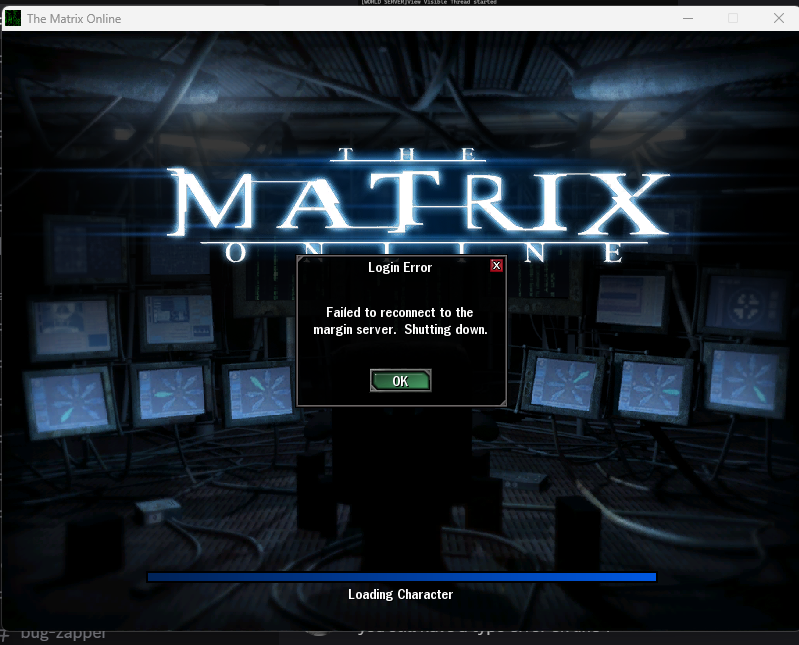This screenshot has height=645, width=799.
Task: Click the Login Error dialog title bar
Action: [x=400, y=267]
